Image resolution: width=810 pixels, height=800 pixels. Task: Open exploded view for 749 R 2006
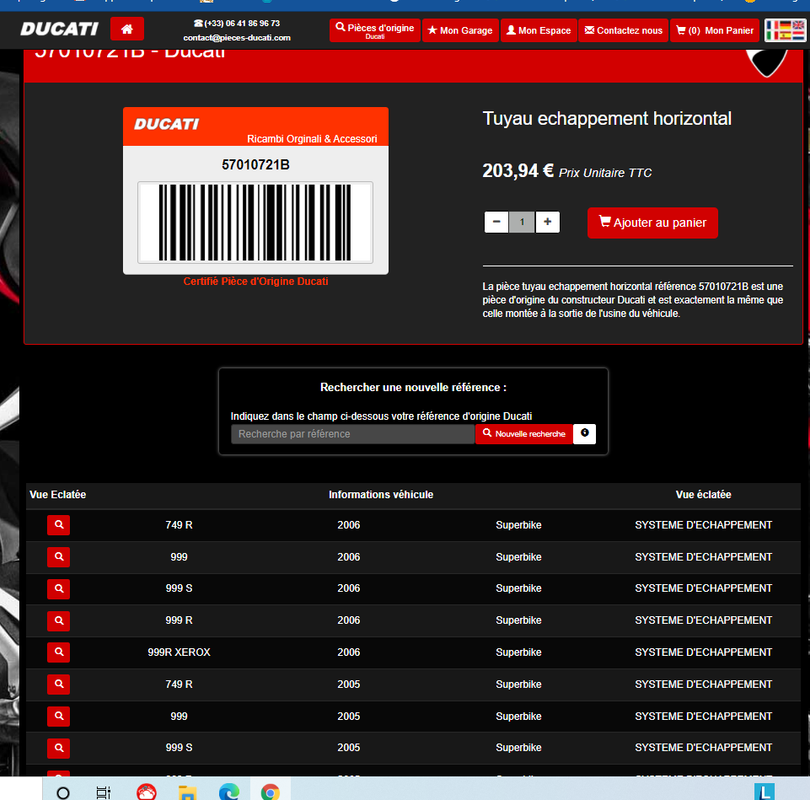(58, 525)
